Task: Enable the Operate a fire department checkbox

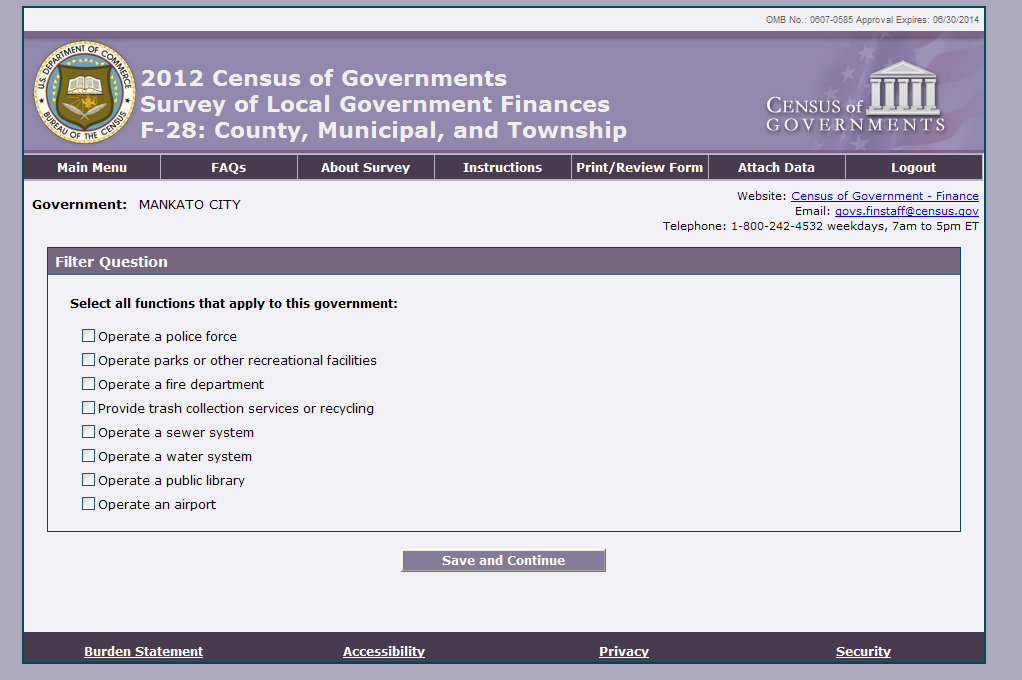Action: [89, 384]
